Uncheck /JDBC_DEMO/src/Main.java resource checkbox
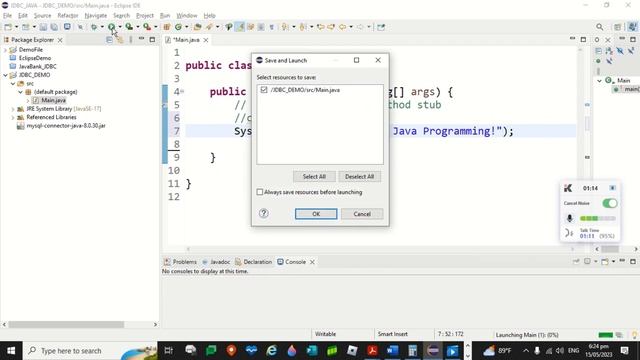Viewport: 640px width, 360px height. tap(264, 90)
